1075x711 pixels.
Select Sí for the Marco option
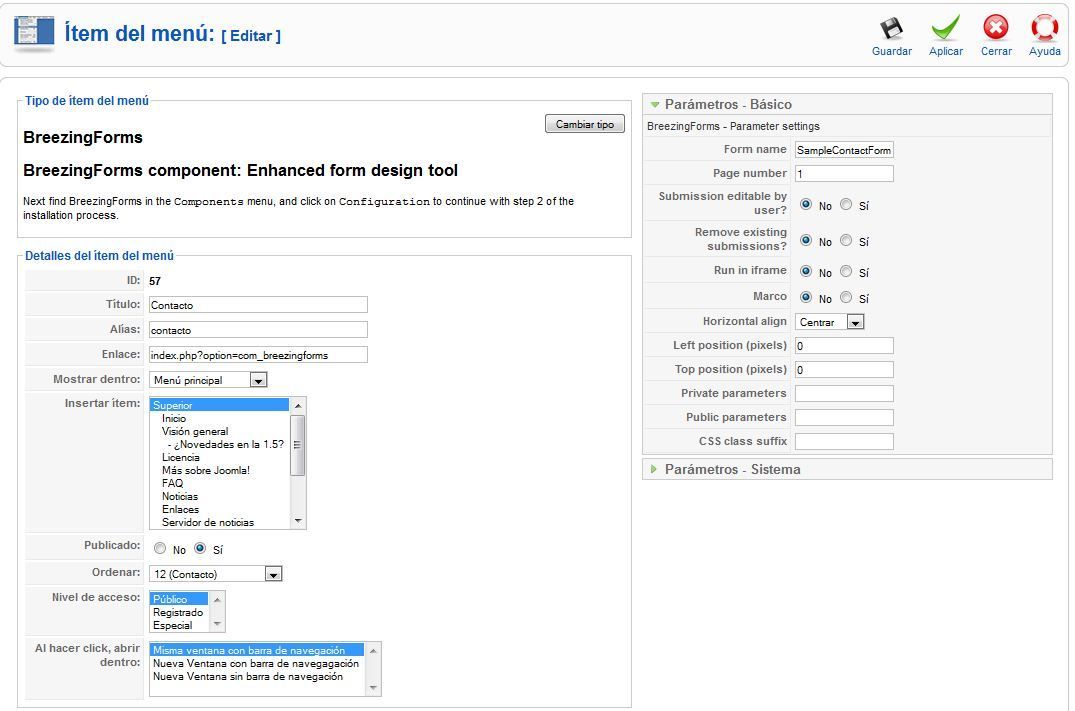846,298
